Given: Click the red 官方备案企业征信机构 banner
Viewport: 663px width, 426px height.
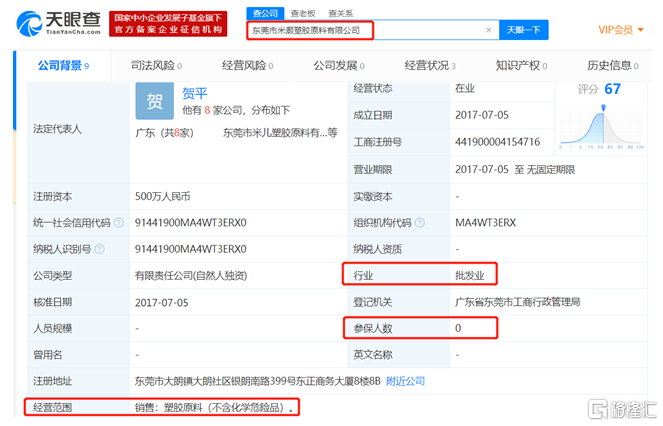Looking at the screenshot, I should [x=168, y=24].
